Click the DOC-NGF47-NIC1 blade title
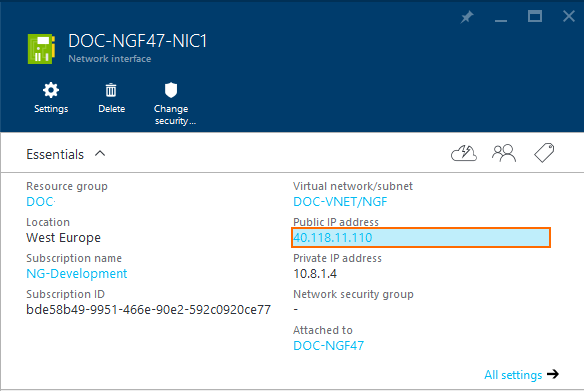584x391 pixels. (x=137, y=41)
